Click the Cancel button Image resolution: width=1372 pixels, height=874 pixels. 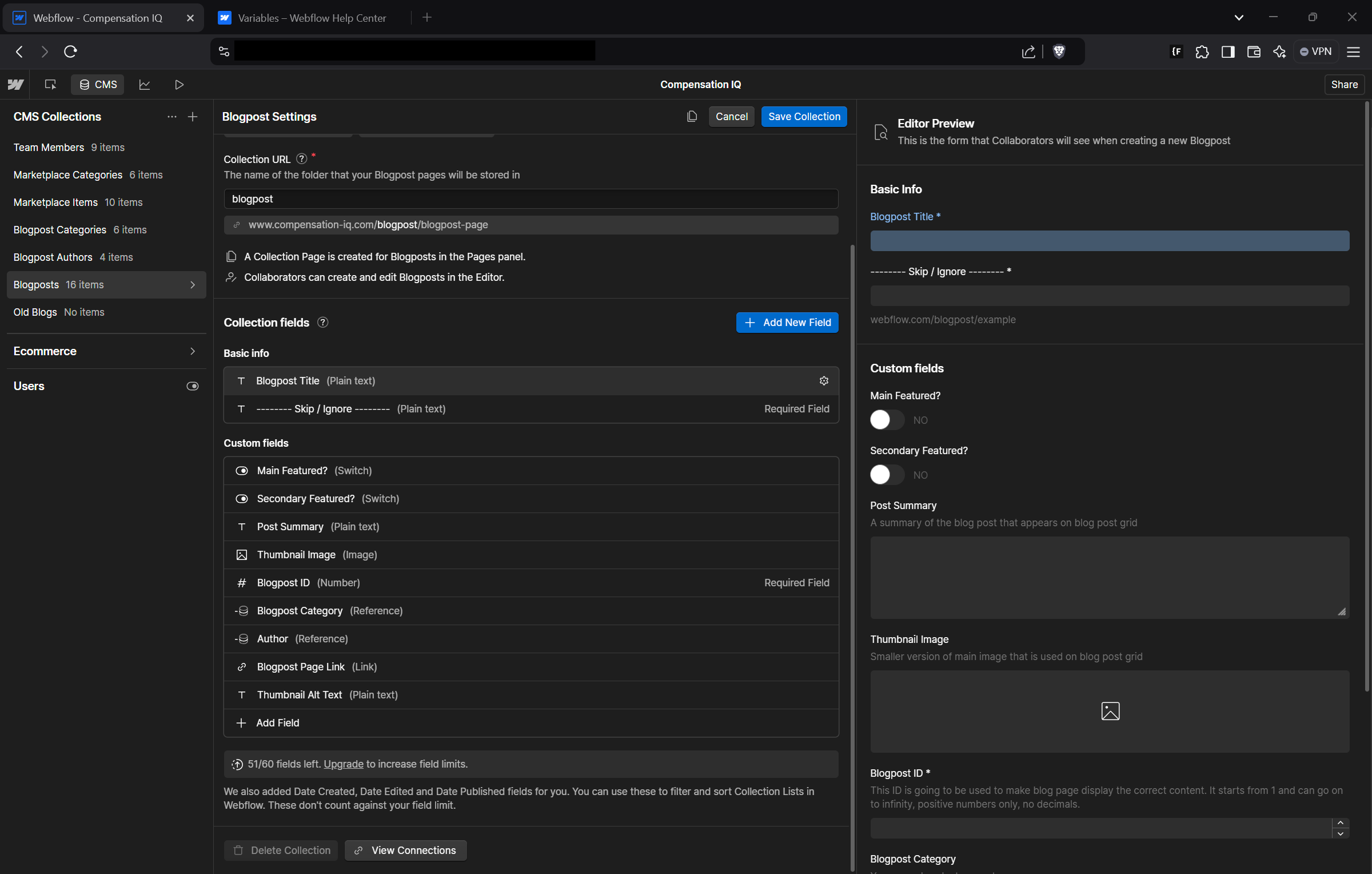[731, 117]
